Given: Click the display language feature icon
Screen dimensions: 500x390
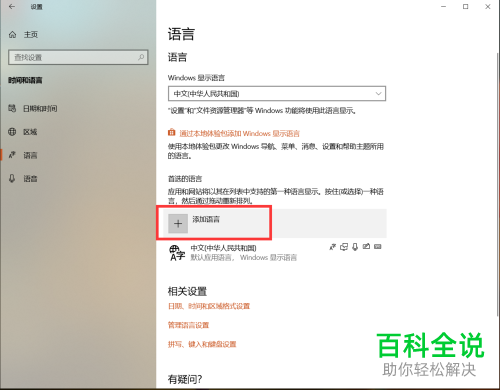Looking at the screenshot, I should pyautogui.click(x=332, y=247).
